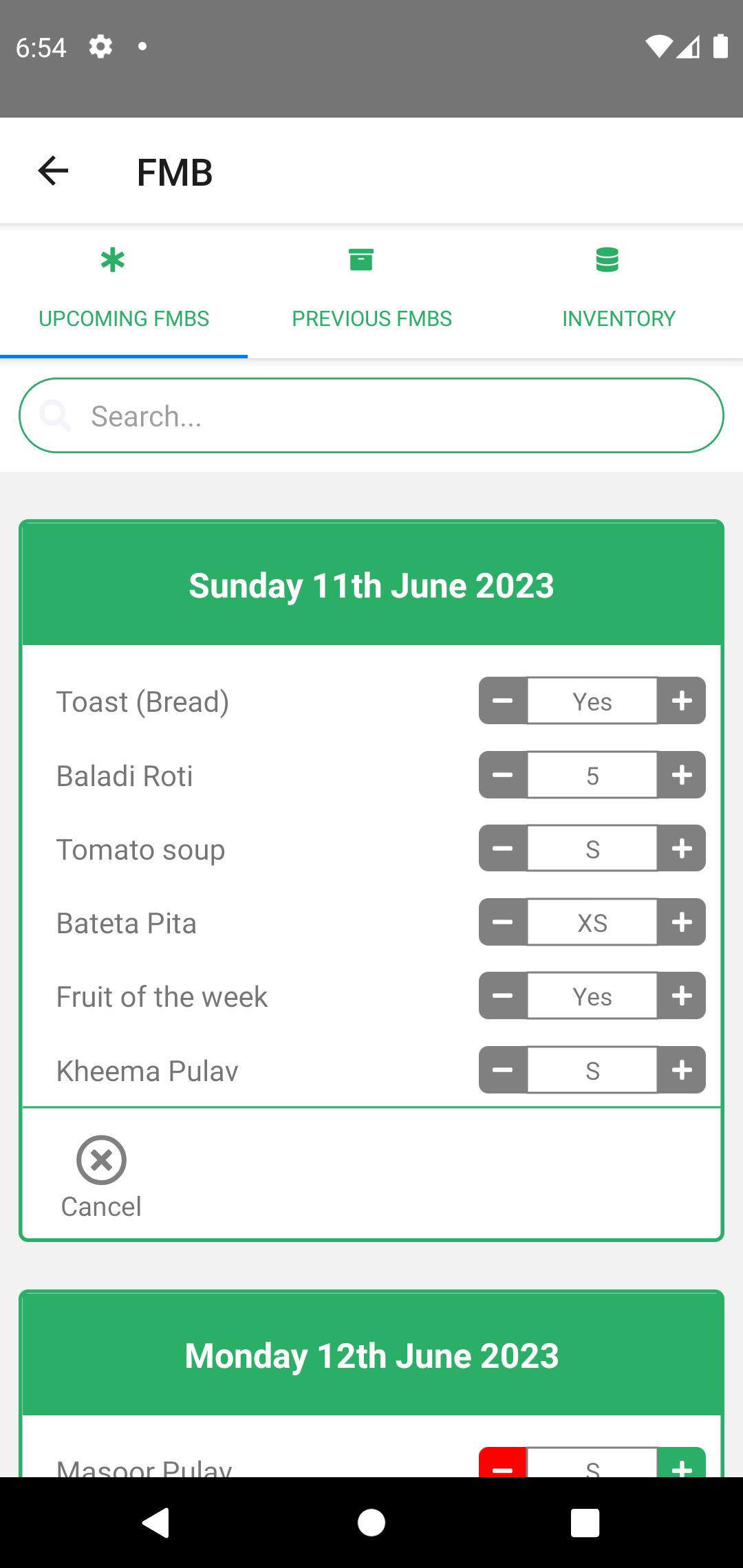Open the Inventory tab

pyautogui.click(x=619, y=290)
